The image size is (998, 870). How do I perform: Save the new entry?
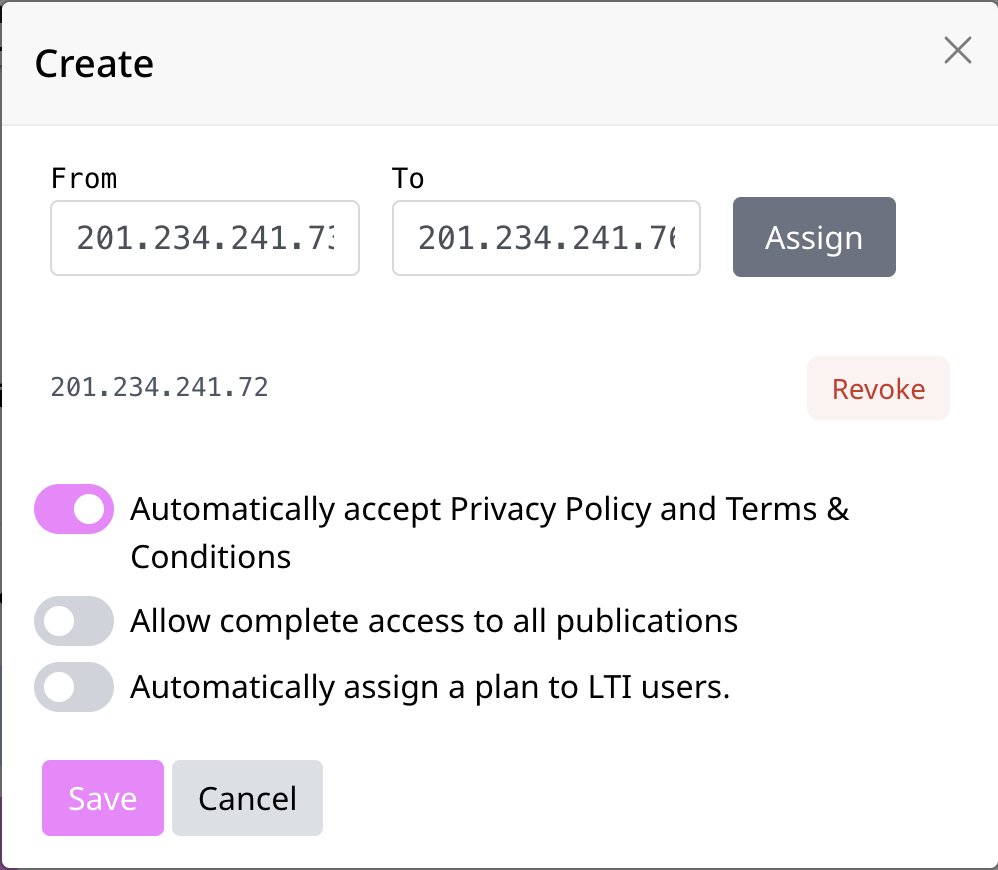point(103,798)
